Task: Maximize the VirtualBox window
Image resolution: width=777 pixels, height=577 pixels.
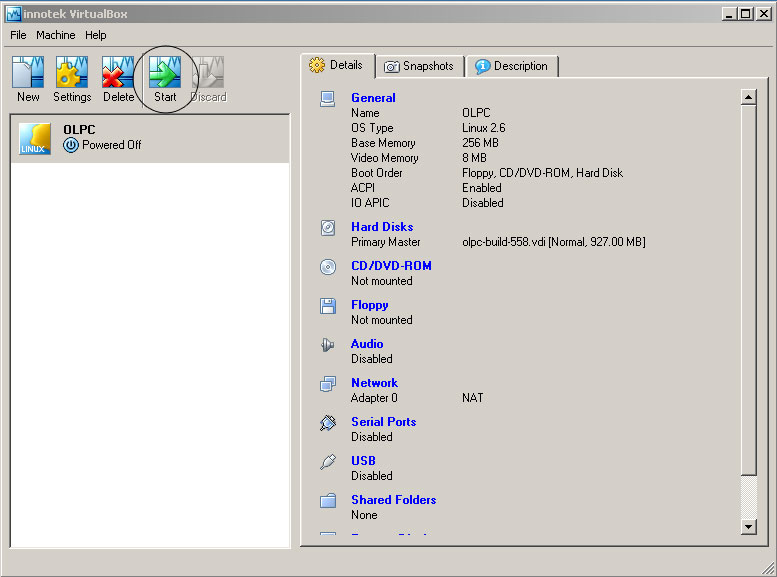Action: click(745, 14)
